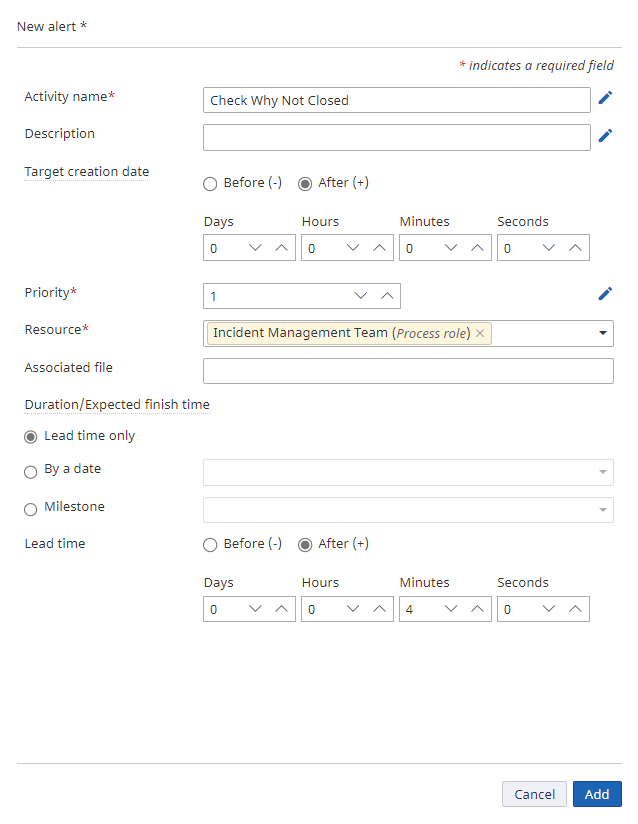
Task: Decrement the Seconds value under Lead time
Action: pyautogui.click(x=548, y=608)
